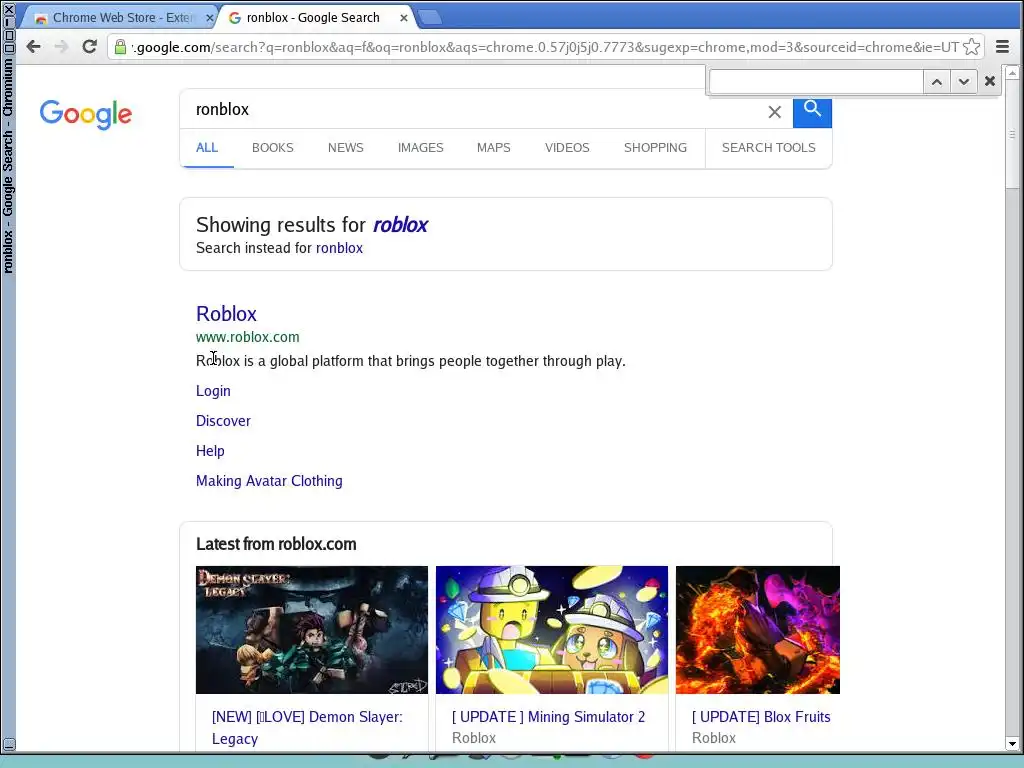Go back with the browser back arrow
The height and width of the screenshot is (768, 1024).
point(33,46)
